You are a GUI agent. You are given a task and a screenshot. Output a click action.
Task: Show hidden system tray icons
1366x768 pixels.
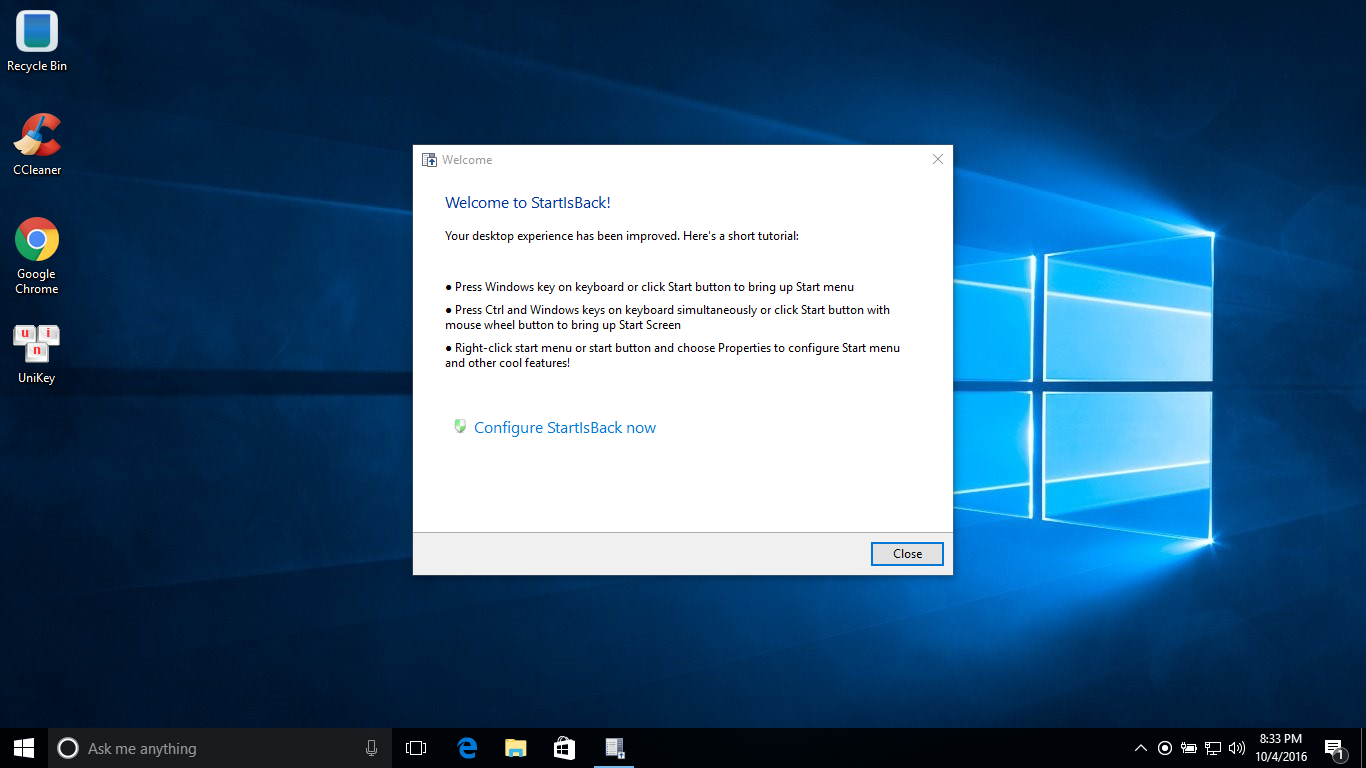[x=1140, y=747]
